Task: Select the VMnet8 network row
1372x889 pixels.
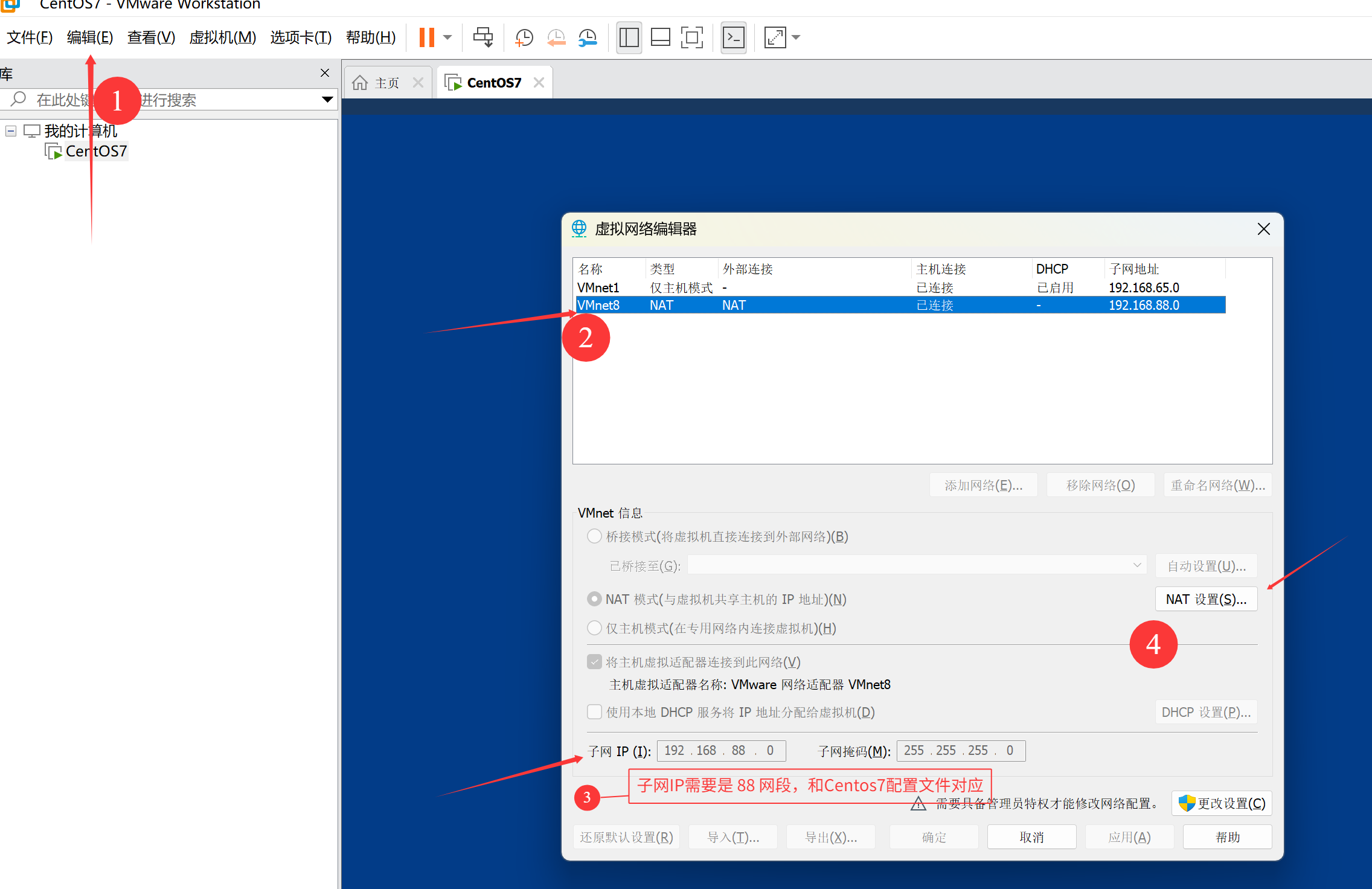Action: (900, 305)
